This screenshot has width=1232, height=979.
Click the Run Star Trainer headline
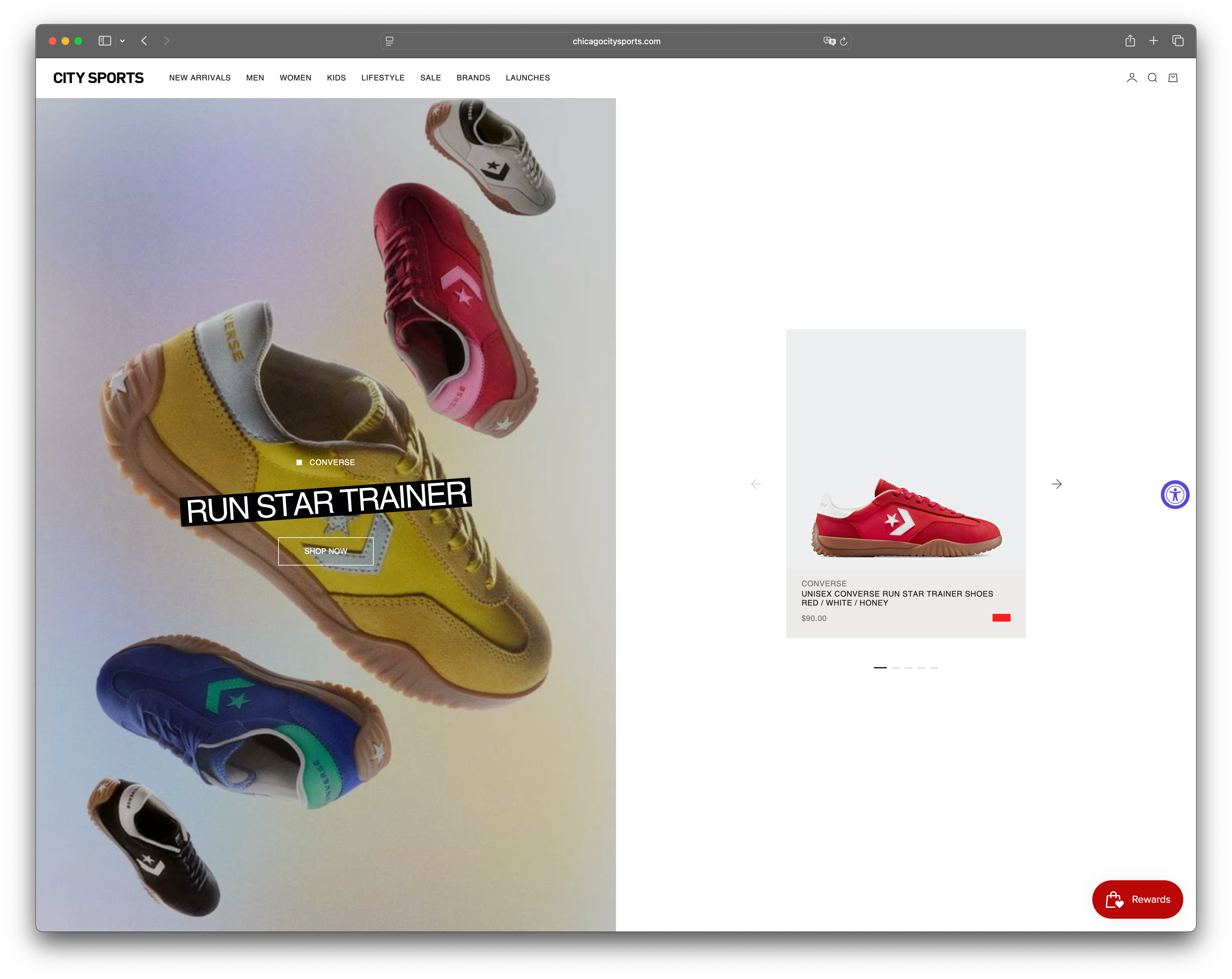pyautogui.click(x=326, y=502)
